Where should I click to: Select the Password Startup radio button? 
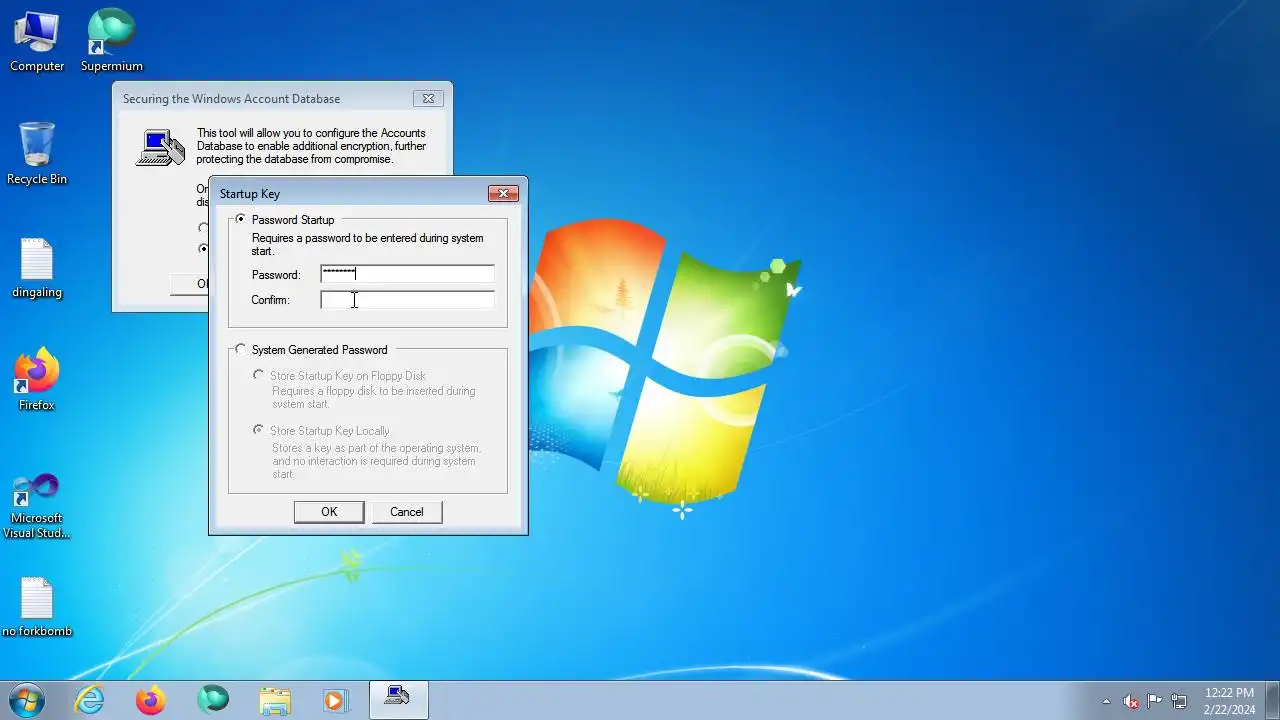click(x=240, y=219)
